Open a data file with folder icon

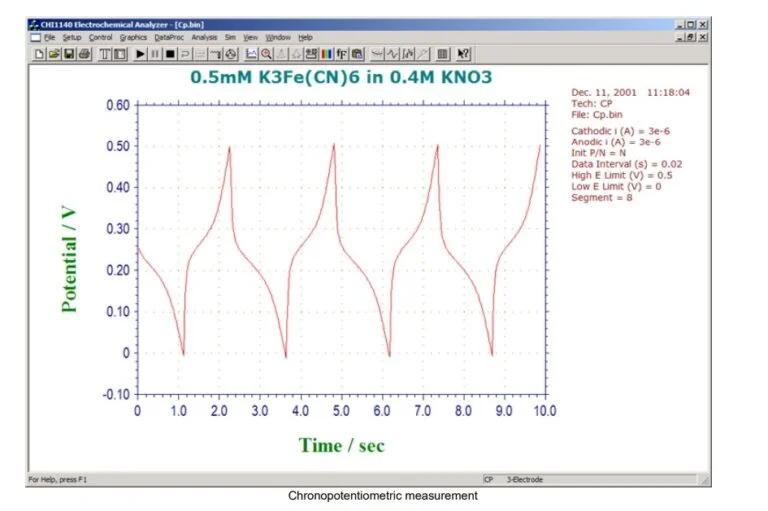click(54, 52)
